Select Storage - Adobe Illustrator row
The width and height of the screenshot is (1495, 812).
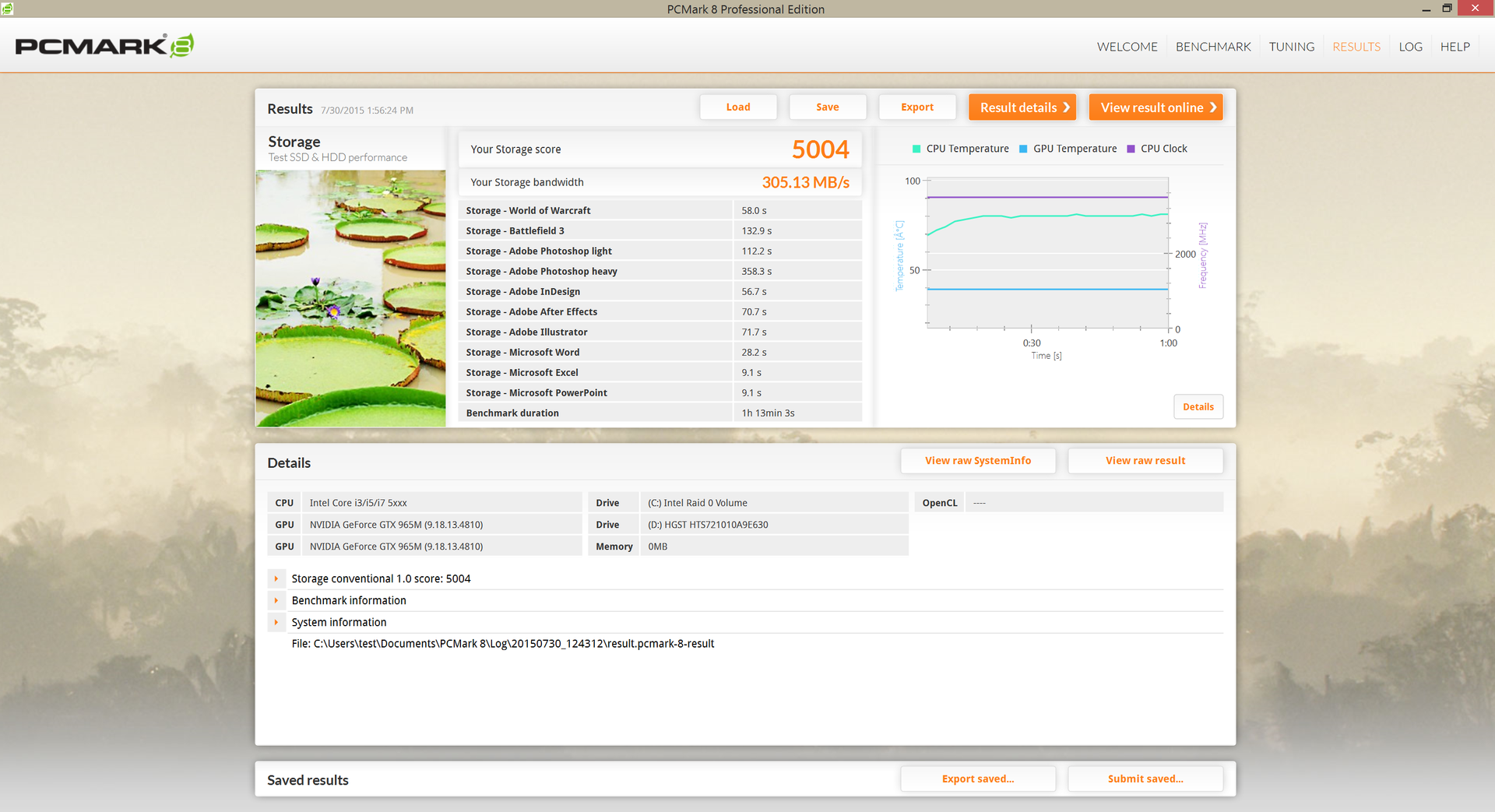660,332
